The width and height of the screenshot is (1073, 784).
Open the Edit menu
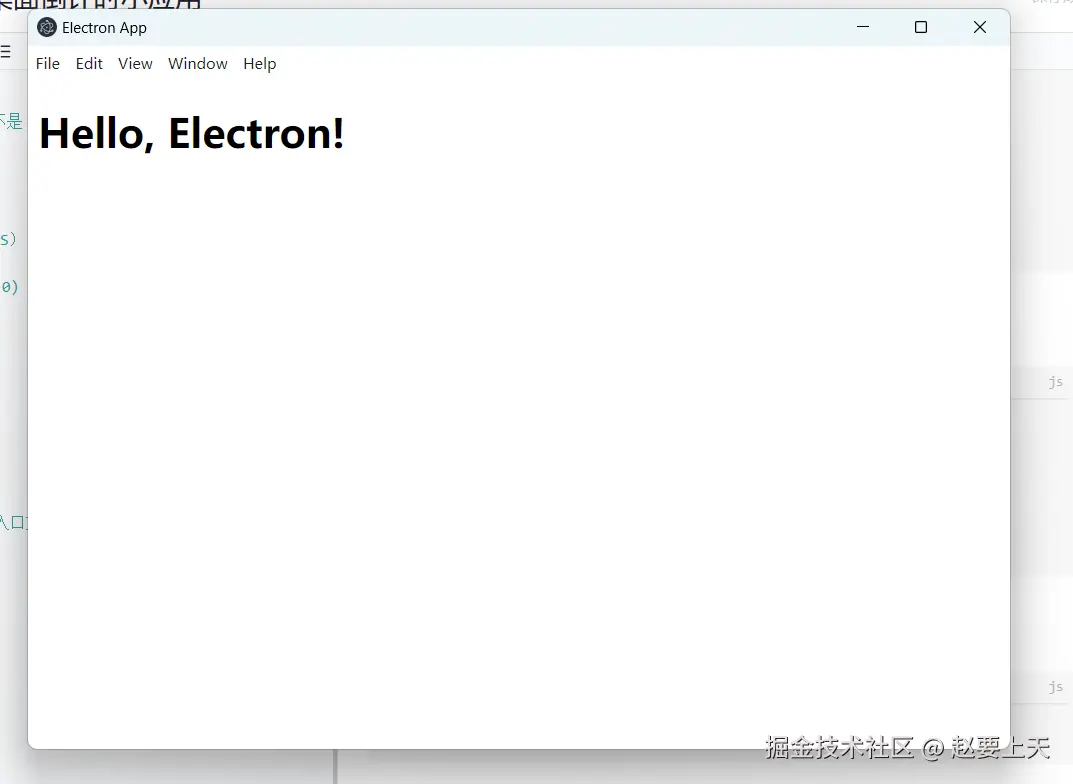[89, 64]
